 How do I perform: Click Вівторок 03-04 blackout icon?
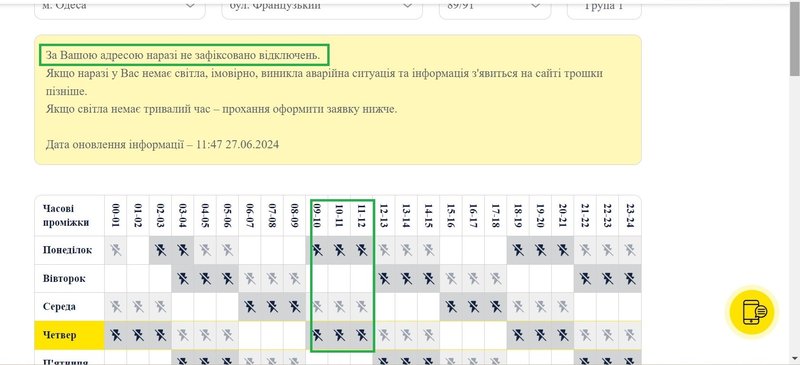(x=183, y=278)
